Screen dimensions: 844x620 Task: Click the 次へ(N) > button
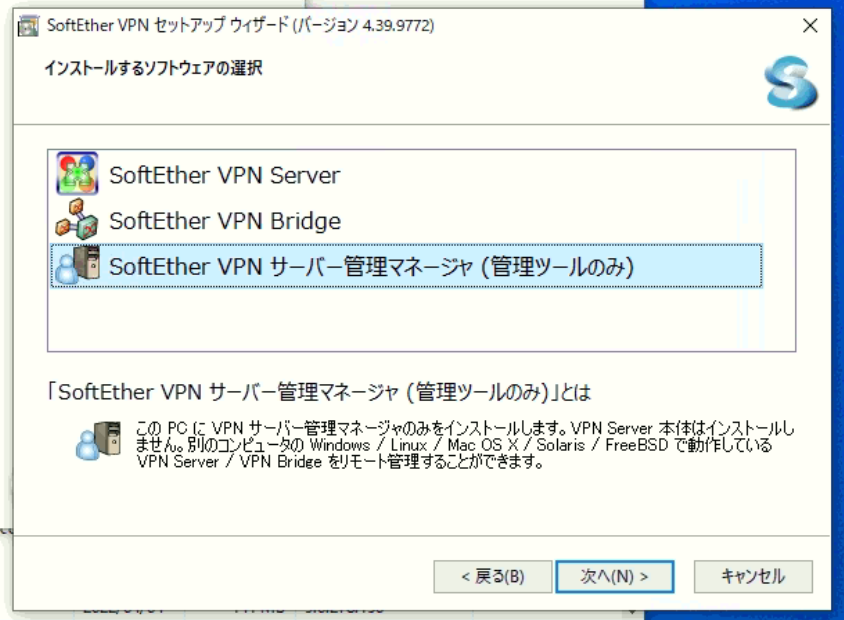coord(614,576)
